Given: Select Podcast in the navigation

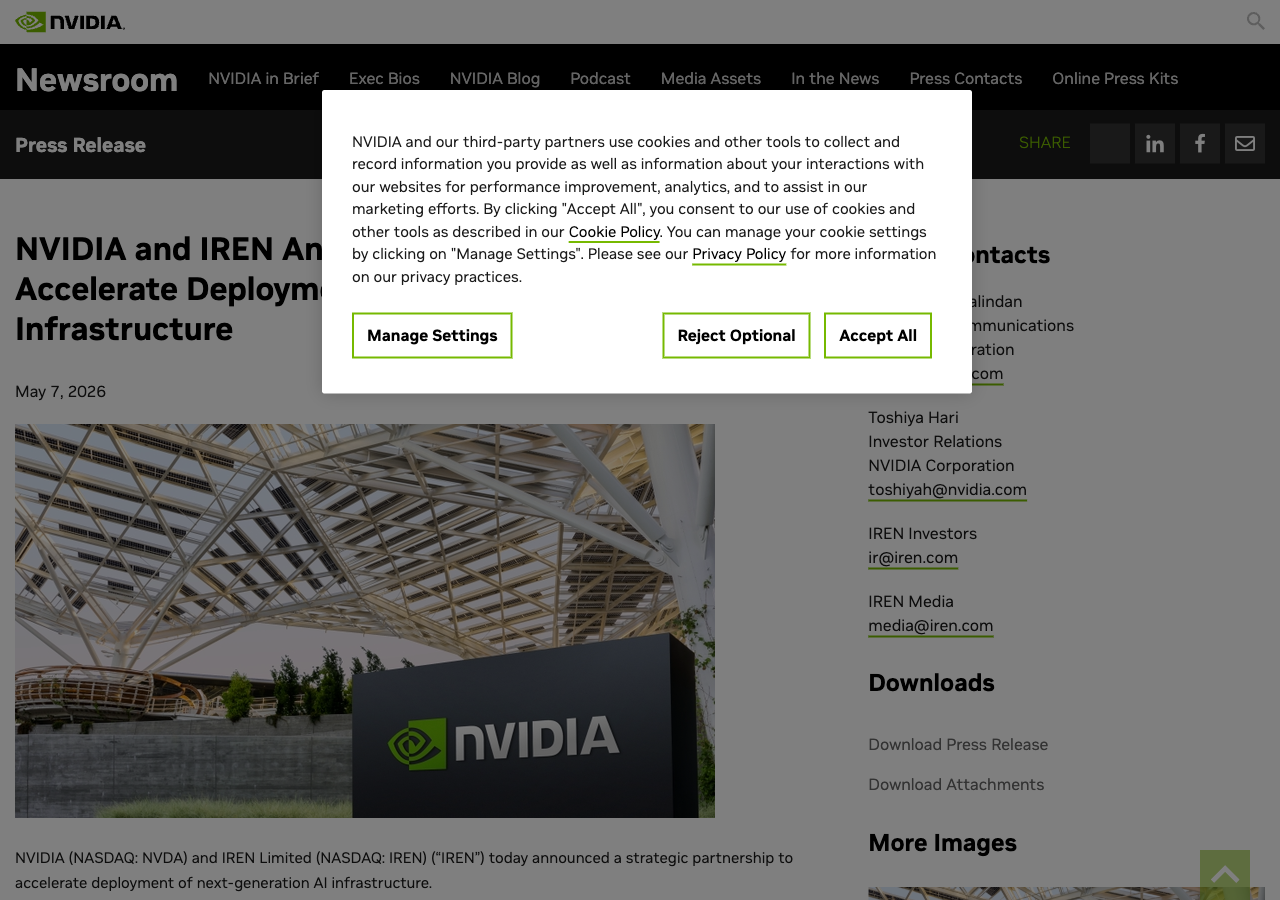Looking at the screenshot, I should tap(600, 78).
